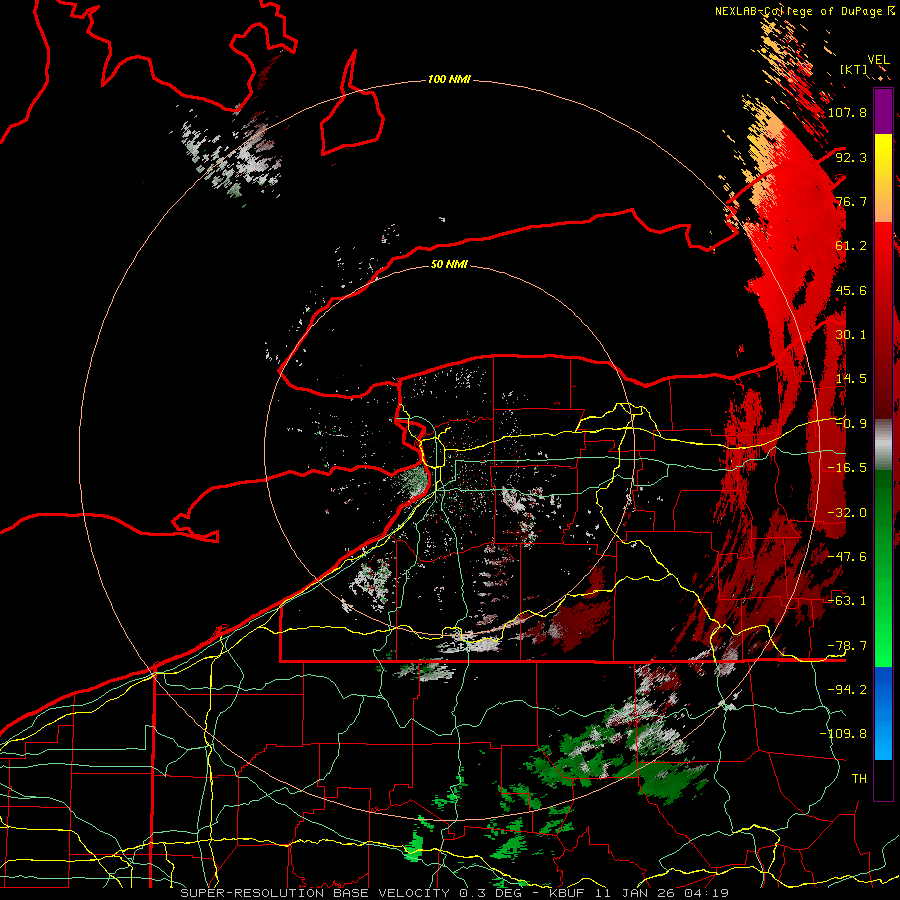The image size is (900, 900).
Task: Click the -109.8 velocity scale value
Action: pos(843,734)
